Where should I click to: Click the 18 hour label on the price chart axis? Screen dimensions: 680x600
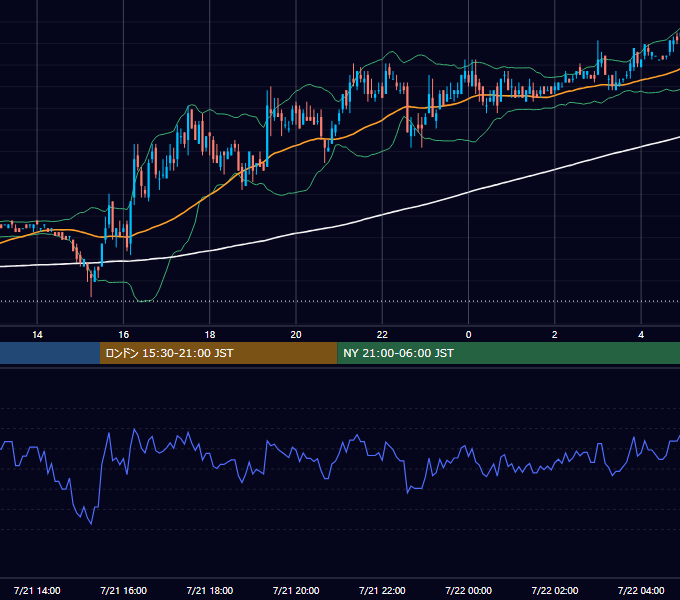210,335
